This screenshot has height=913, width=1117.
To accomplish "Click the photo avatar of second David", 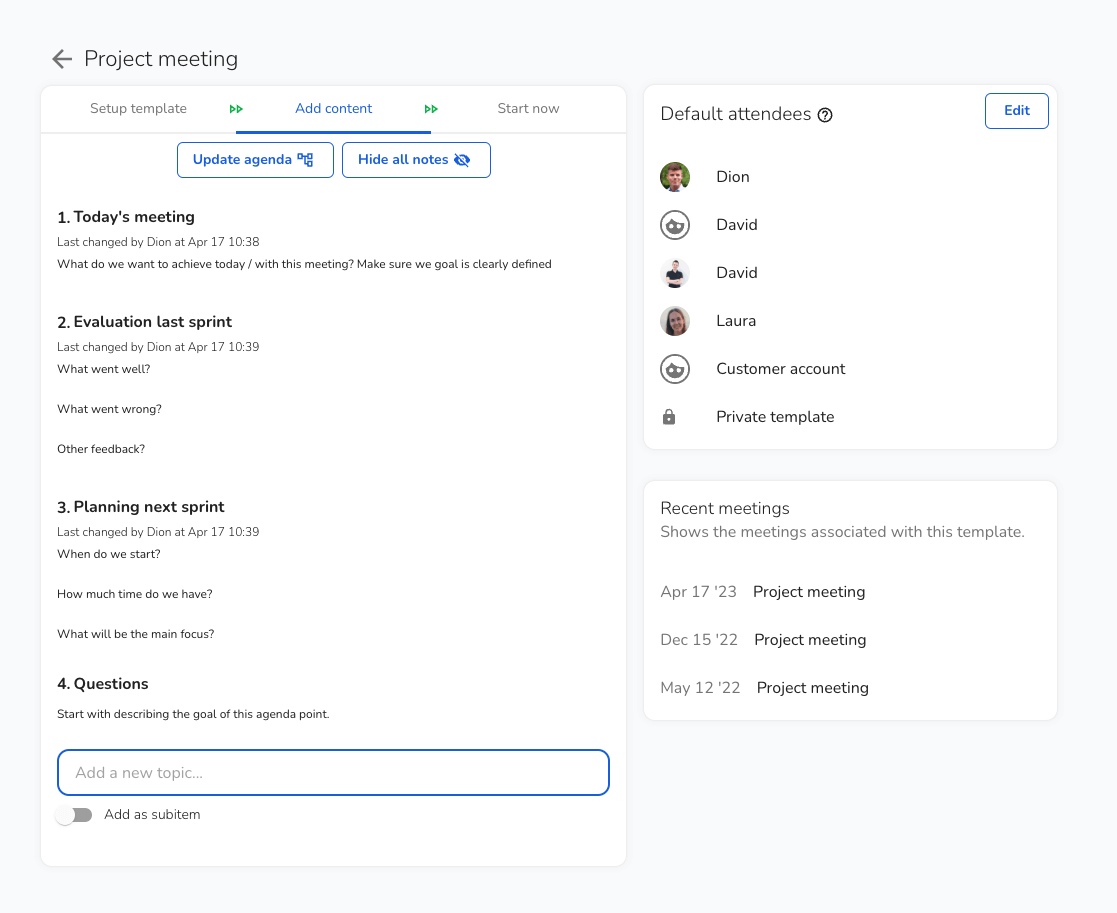I will pos(675,273).
